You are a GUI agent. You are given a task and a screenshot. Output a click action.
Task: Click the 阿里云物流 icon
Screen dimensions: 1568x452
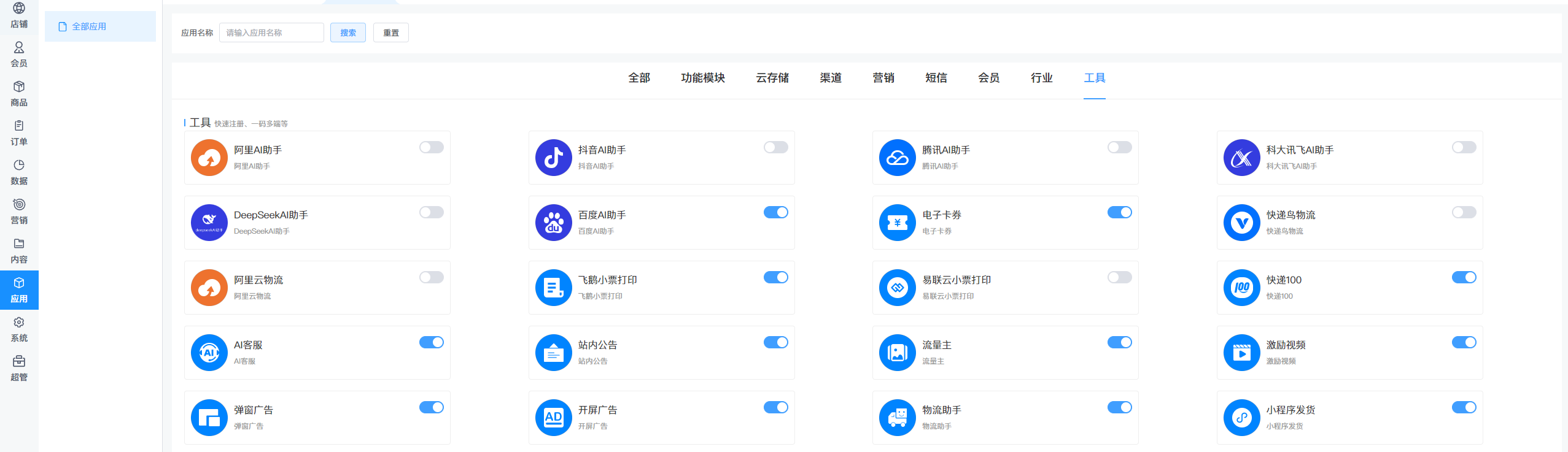209,288
